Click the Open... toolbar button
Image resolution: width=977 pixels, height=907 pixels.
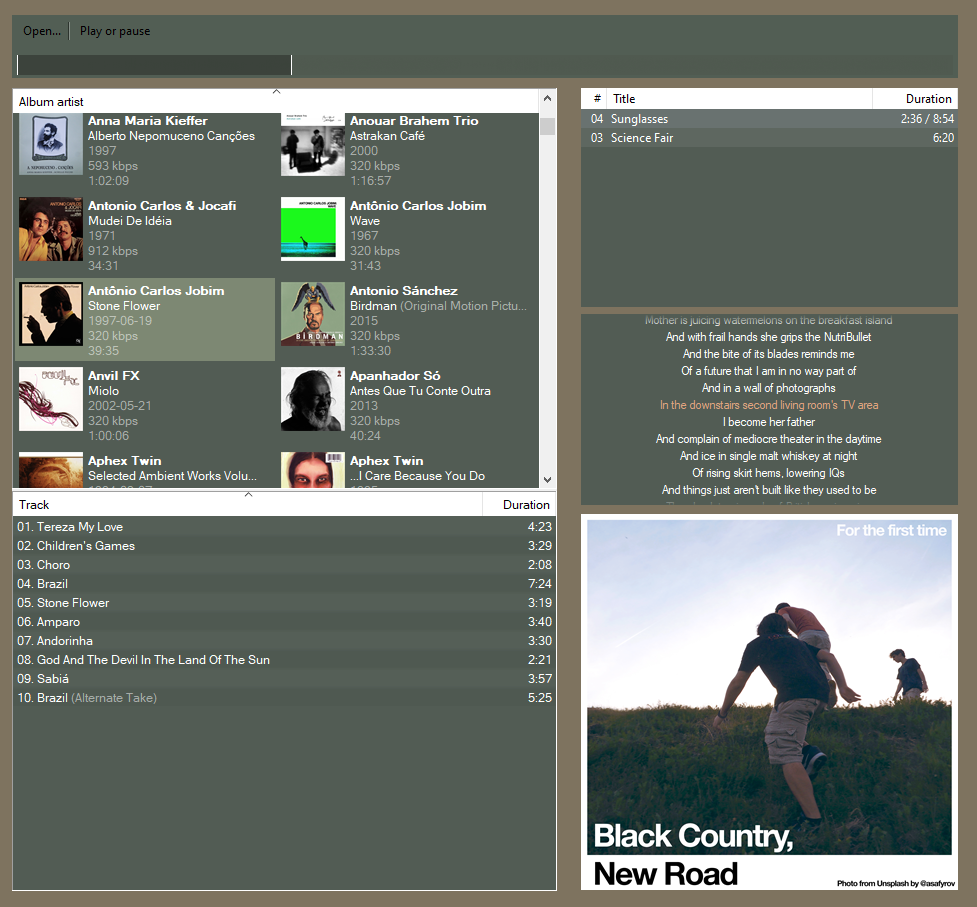(x=42, y=31)
